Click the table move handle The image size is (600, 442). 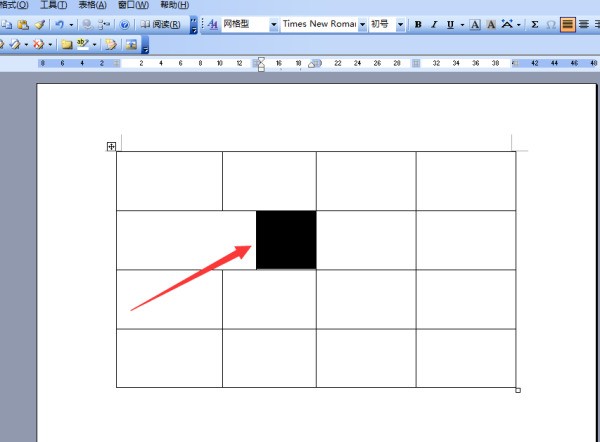tap(111, 146)
